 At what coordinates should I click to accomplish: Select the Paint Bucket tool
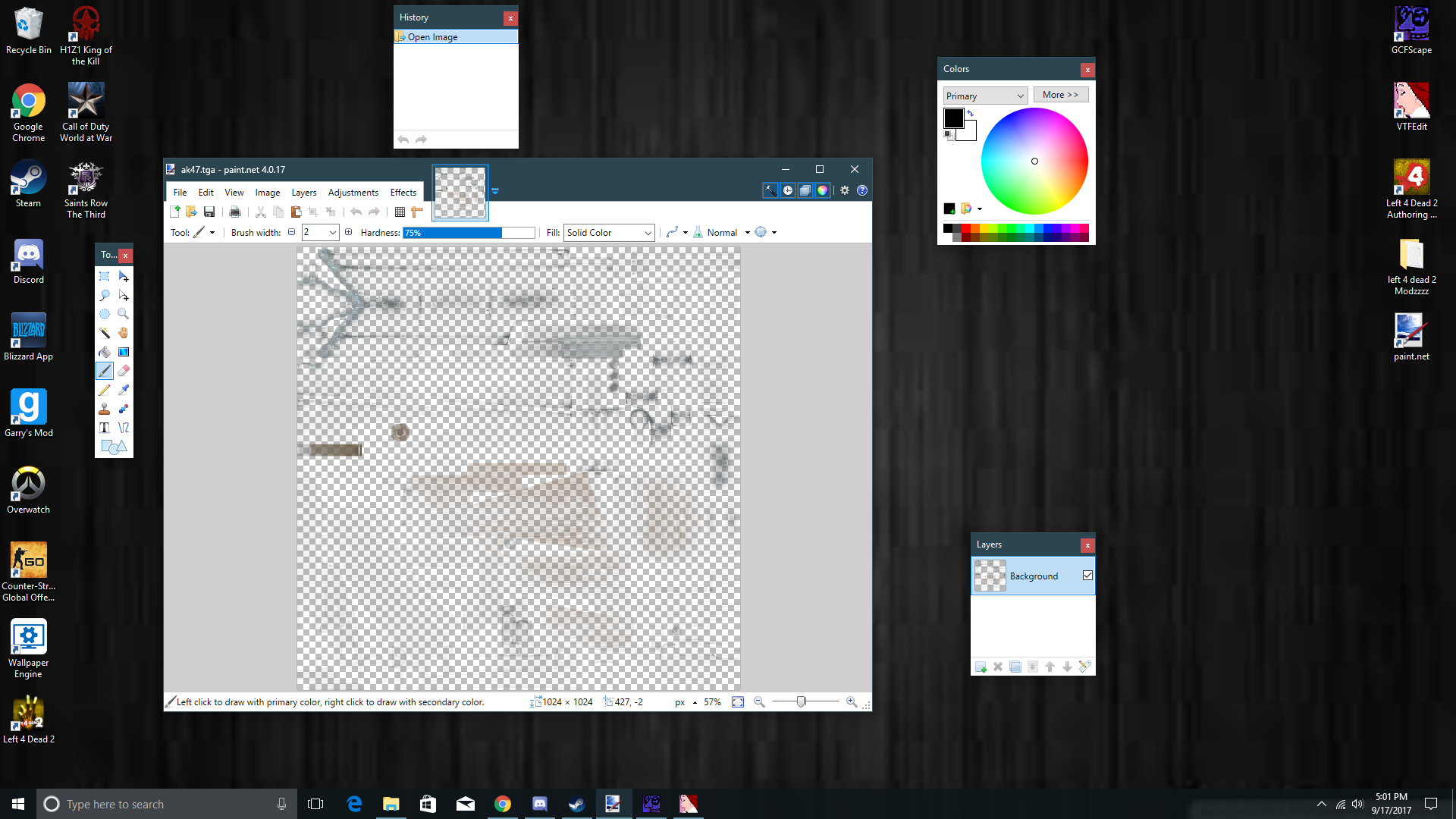(x=105, y=352)
